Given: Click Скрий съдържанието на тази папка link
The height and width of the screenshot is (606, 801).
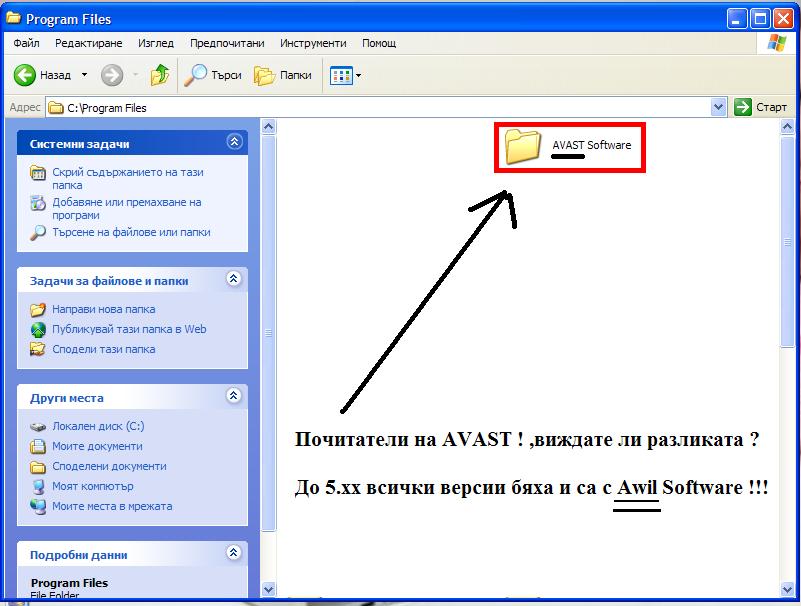Looking at the screenshot, I should point(128,179).
